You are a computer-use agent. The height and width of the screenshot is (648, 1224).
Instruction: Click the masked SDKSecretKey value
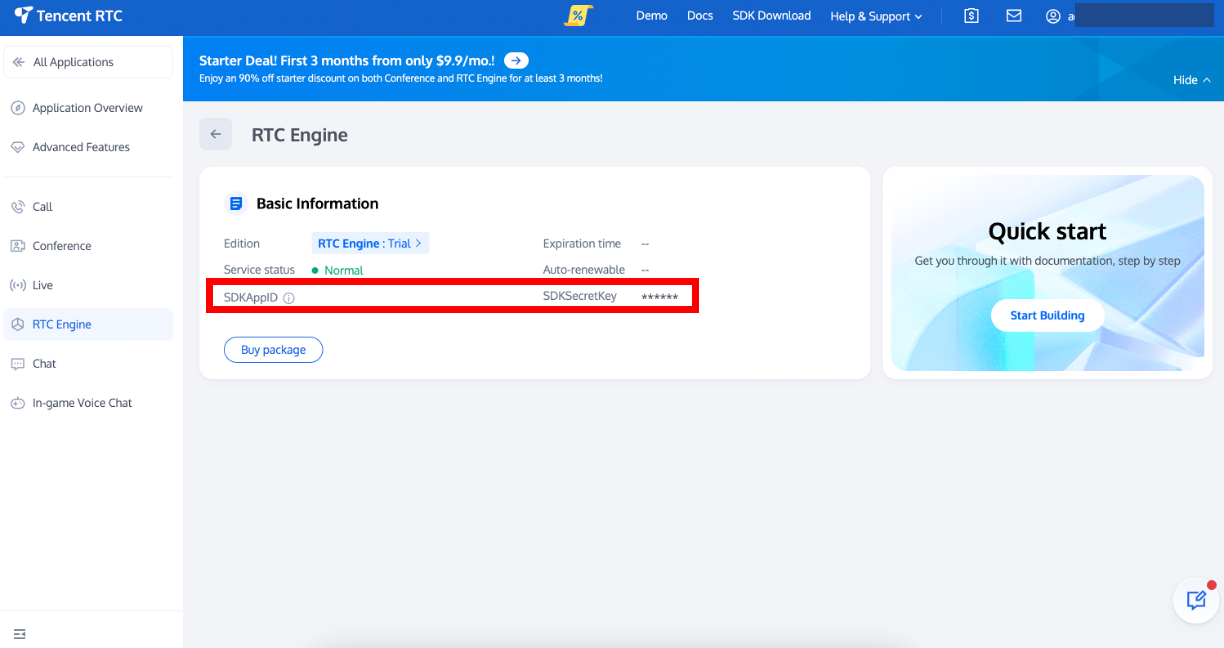coord(660,298)
